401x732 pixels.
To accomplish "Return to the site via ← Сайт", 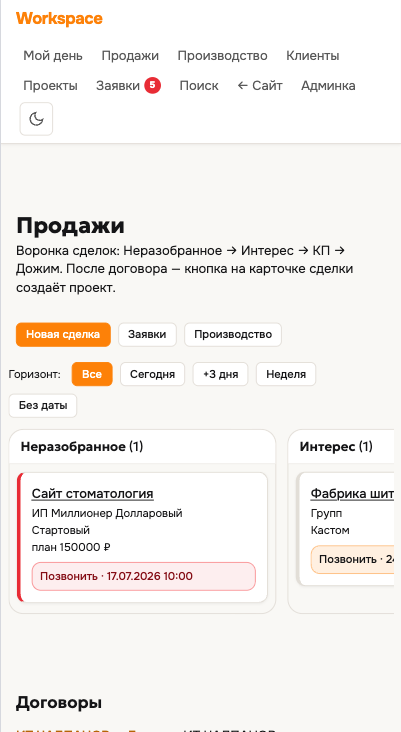I will (260, 86).
